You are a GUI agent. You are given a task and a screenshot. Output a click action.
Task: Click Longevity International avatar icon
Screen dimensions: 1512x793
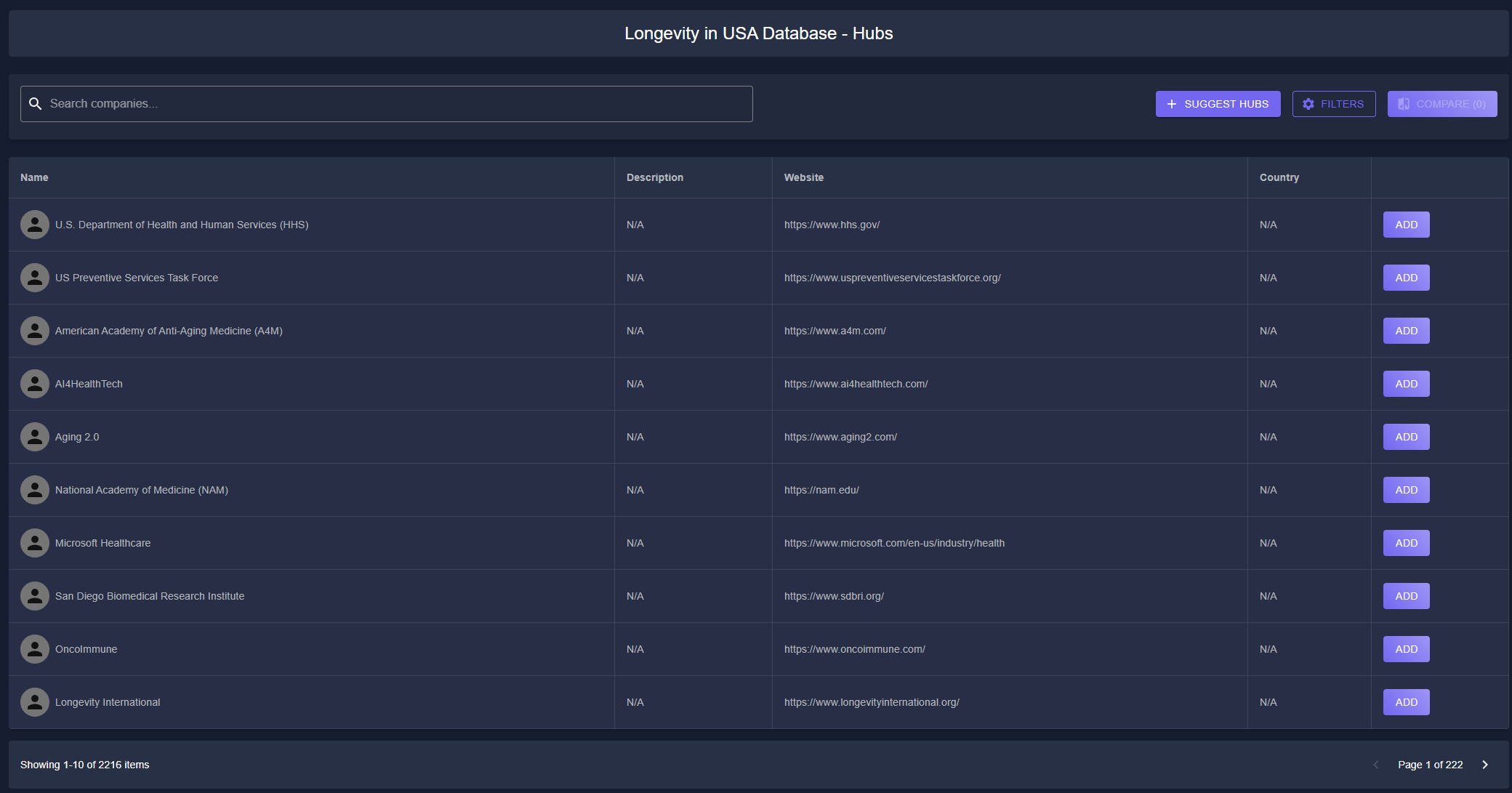click(x=34, y=702)
